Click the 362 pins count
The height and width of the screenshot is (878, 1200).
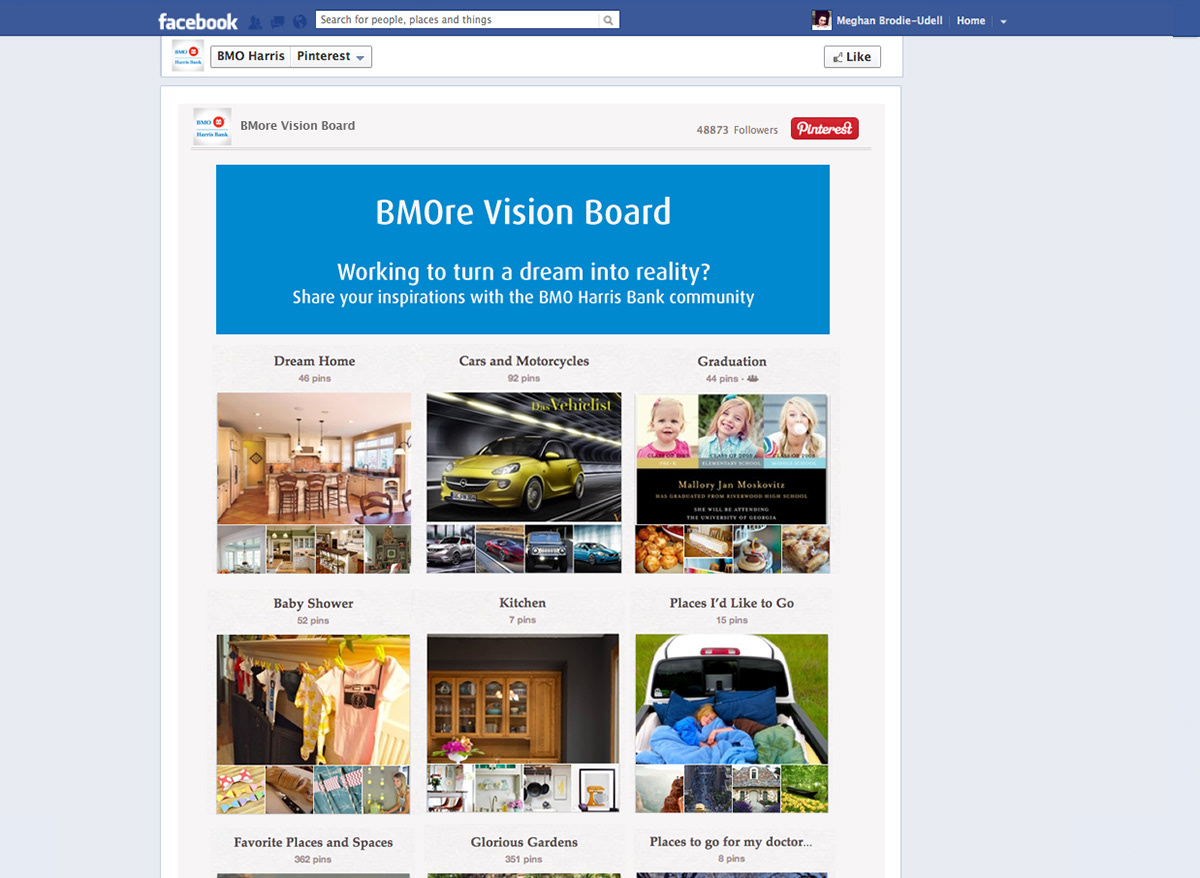tap(313, 860)
